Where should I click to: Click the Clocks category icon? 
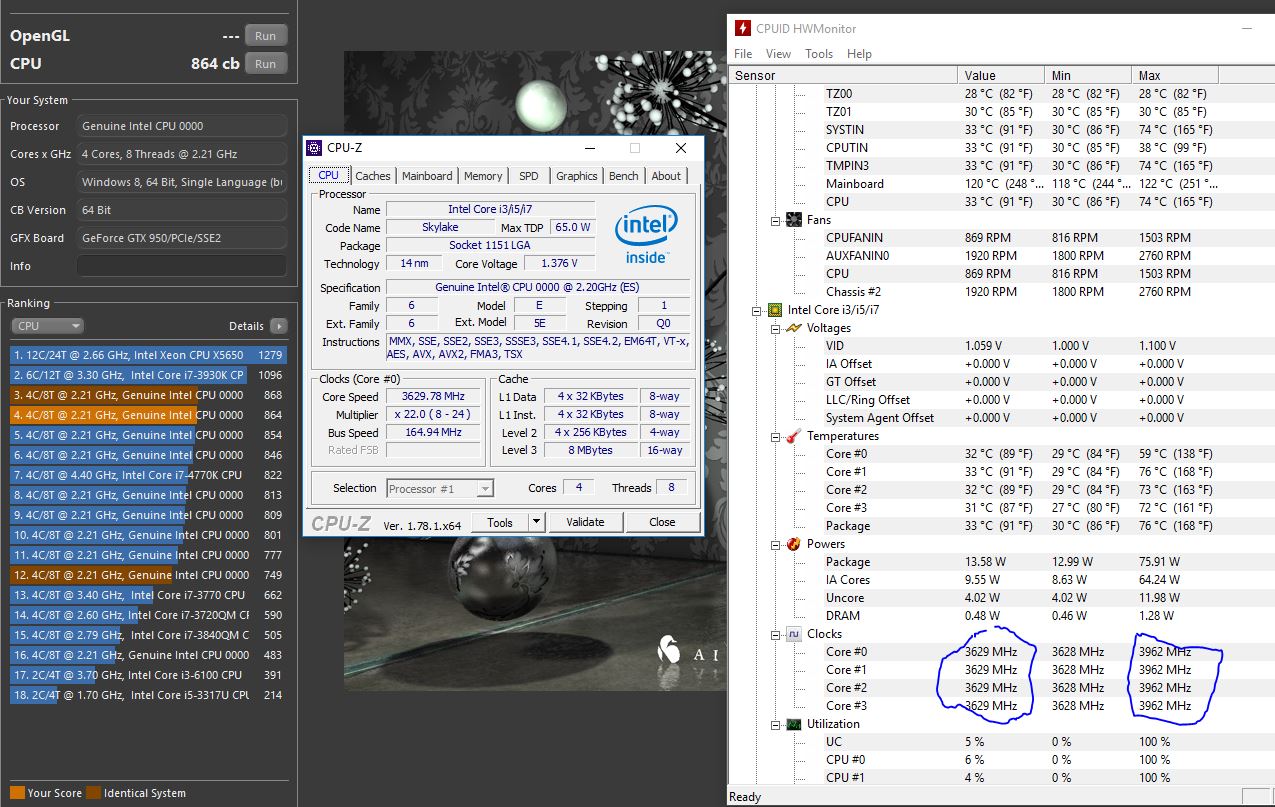tap(794, 634)
